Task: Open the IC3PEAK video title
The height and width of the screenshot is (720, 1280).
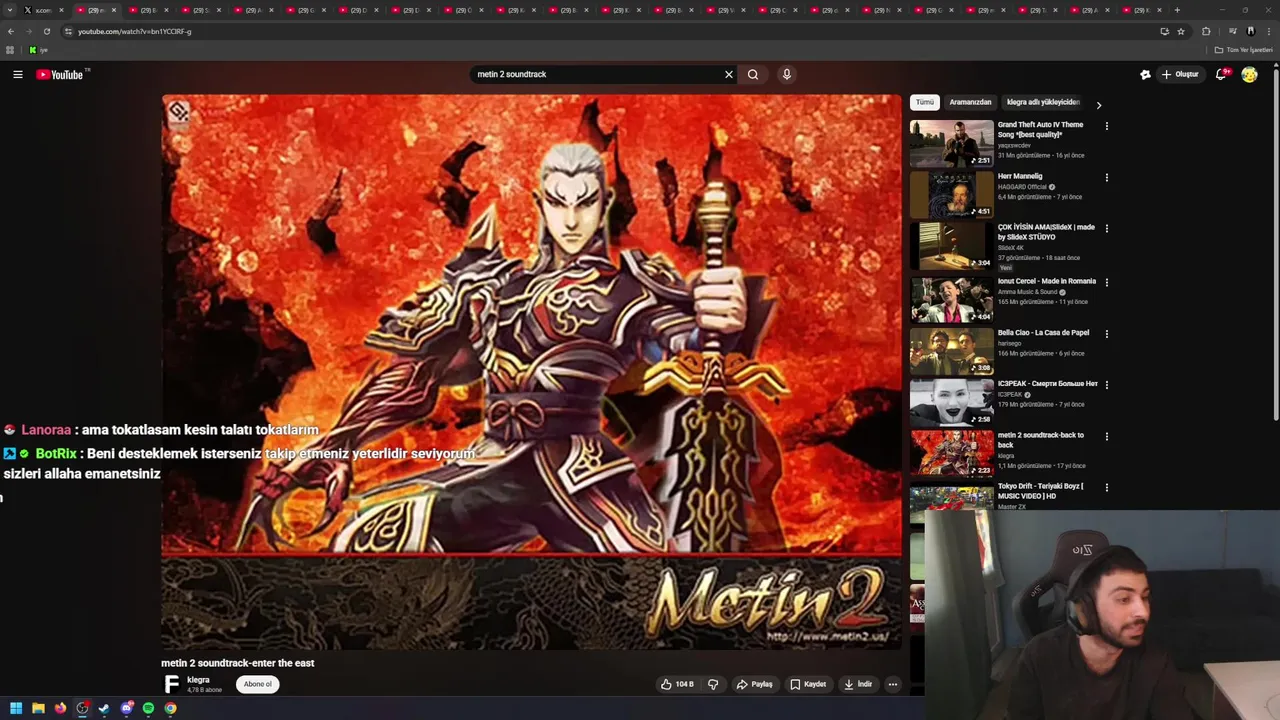Action: click(1048, 384)
